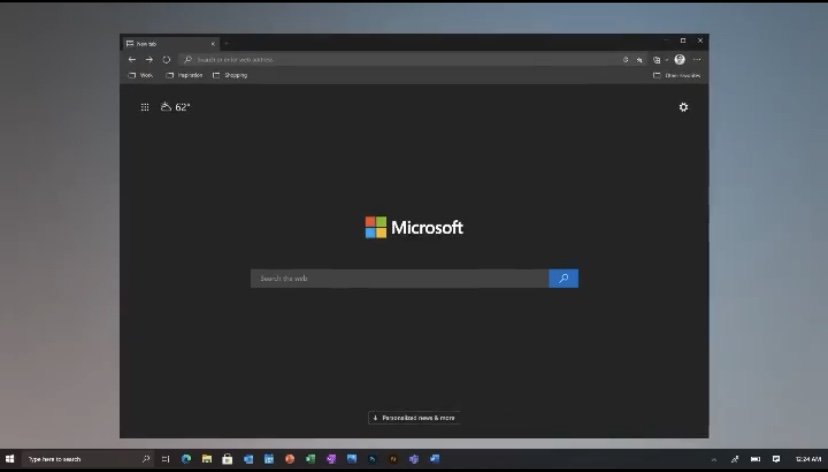Open the Shopping favorites folder
828x472 pixels.
pos(230,75)
